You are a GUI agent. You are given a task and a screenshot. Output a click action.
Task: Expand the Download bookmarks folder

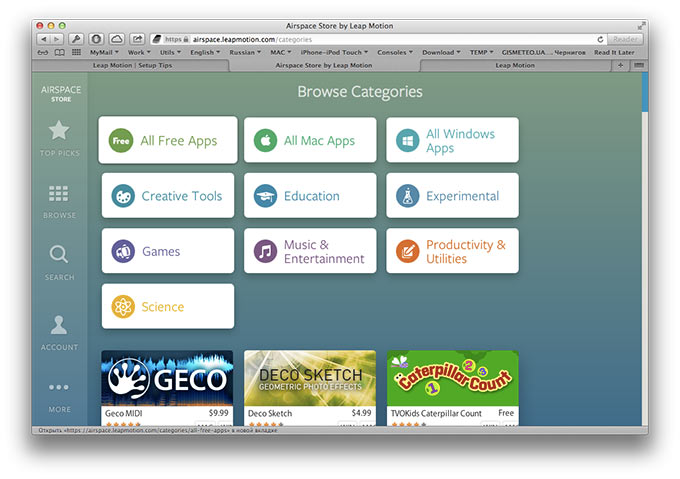click(441, 52)
